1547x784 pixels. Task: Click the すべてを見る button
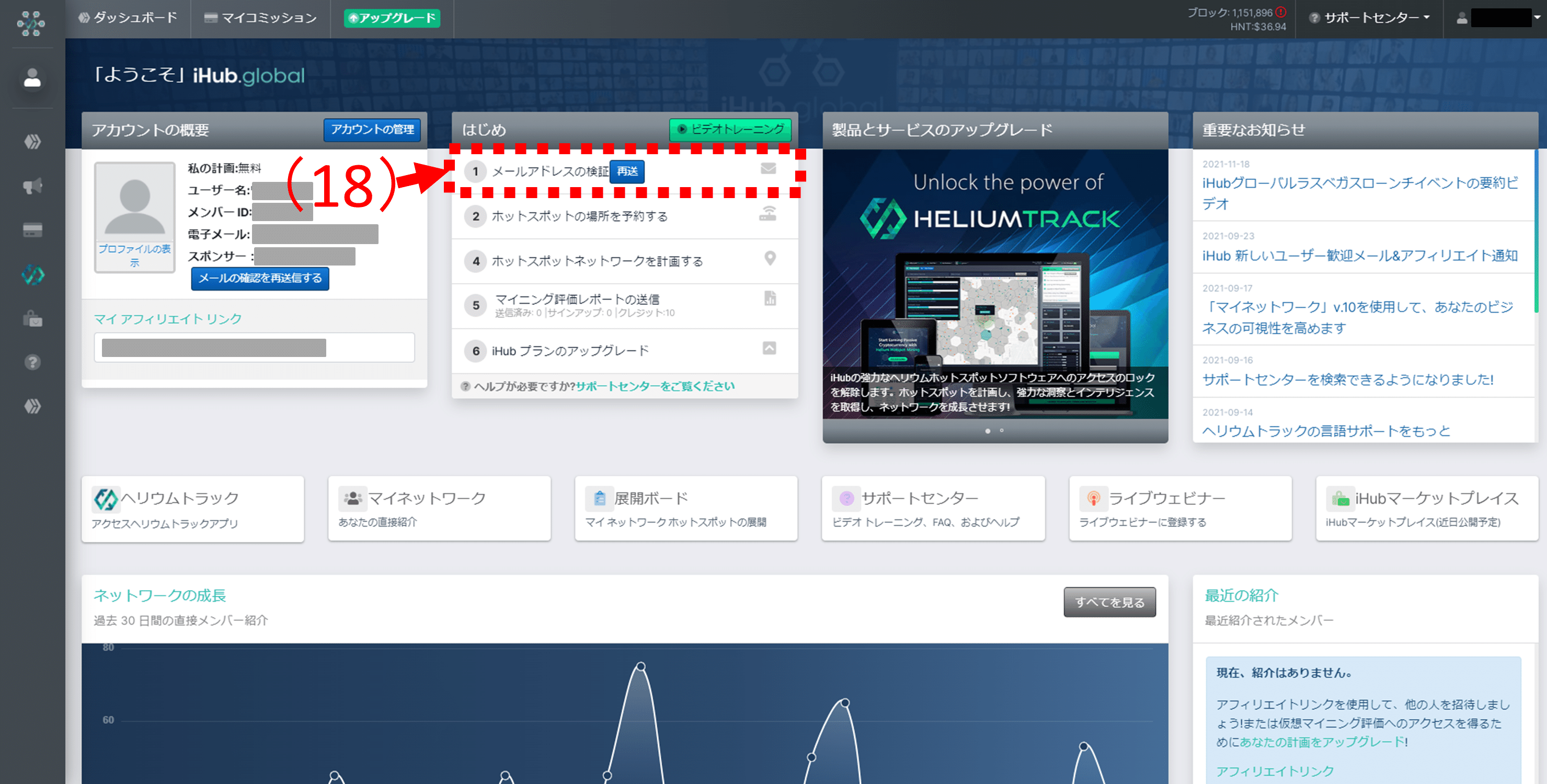pyautogui.click(x=1110, y=602)
